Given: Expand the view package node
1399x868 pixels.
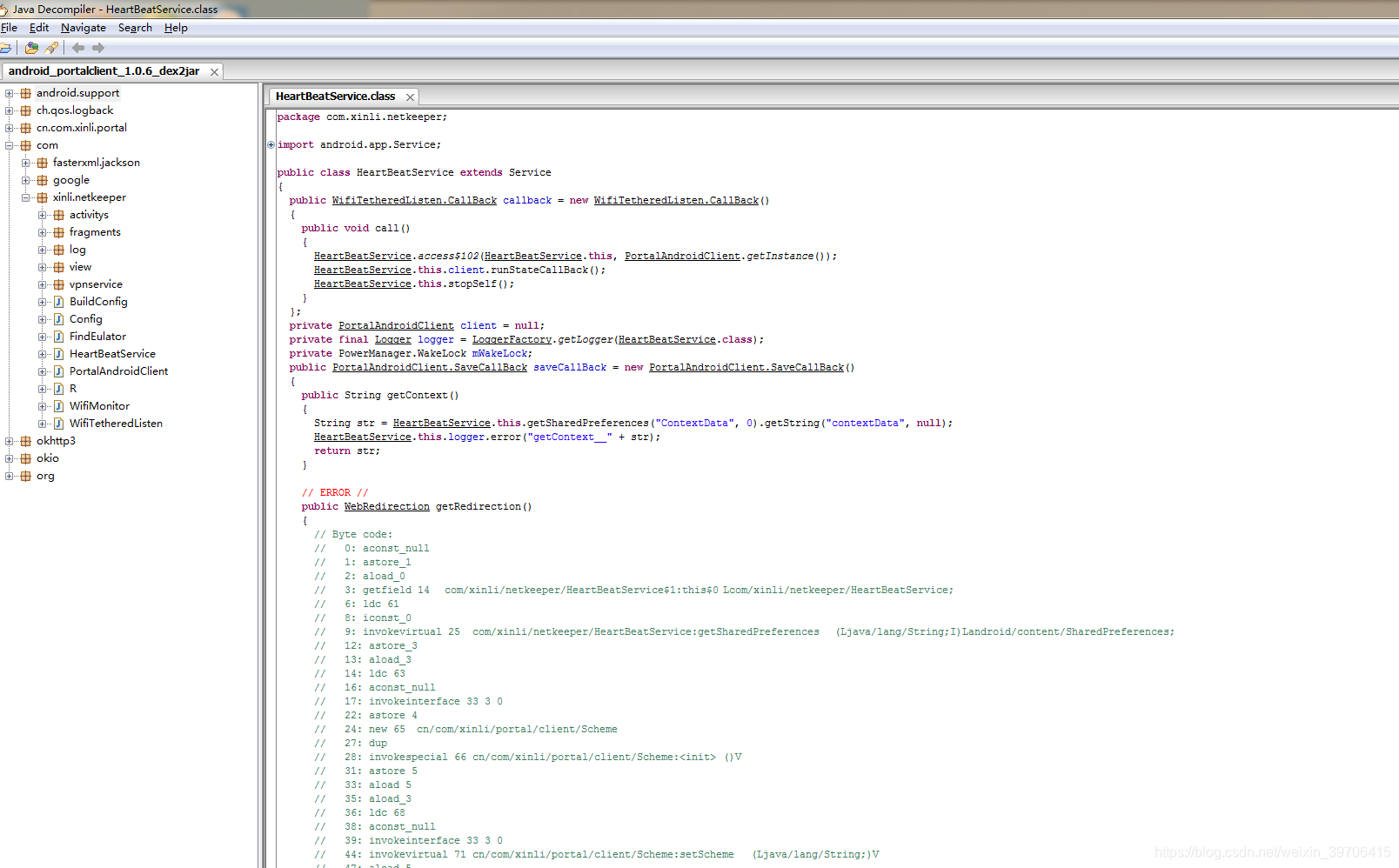Looking at the screenshot, I should click(43, 267).
